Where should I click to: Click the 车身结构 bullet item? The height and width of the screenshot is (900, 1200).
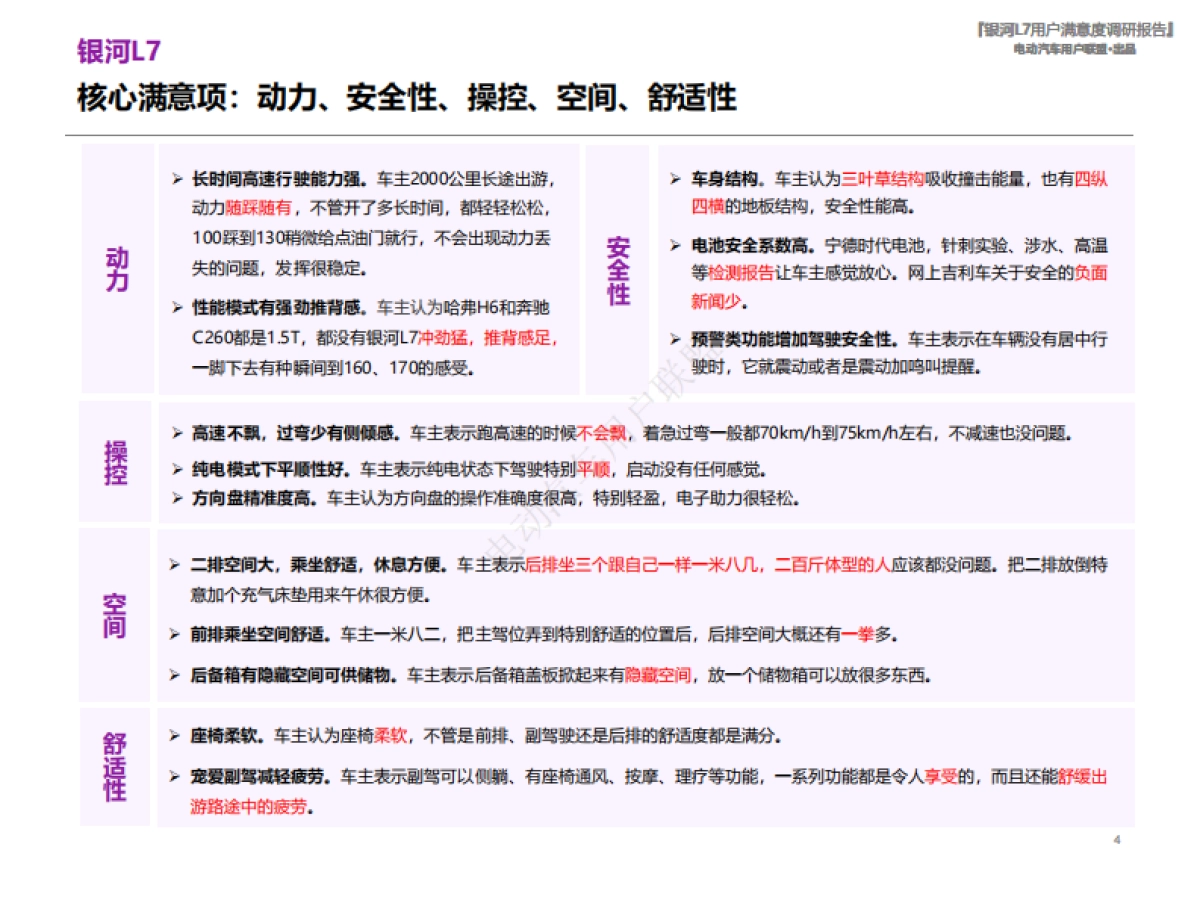pyautogui.click(x=727, y=180)
